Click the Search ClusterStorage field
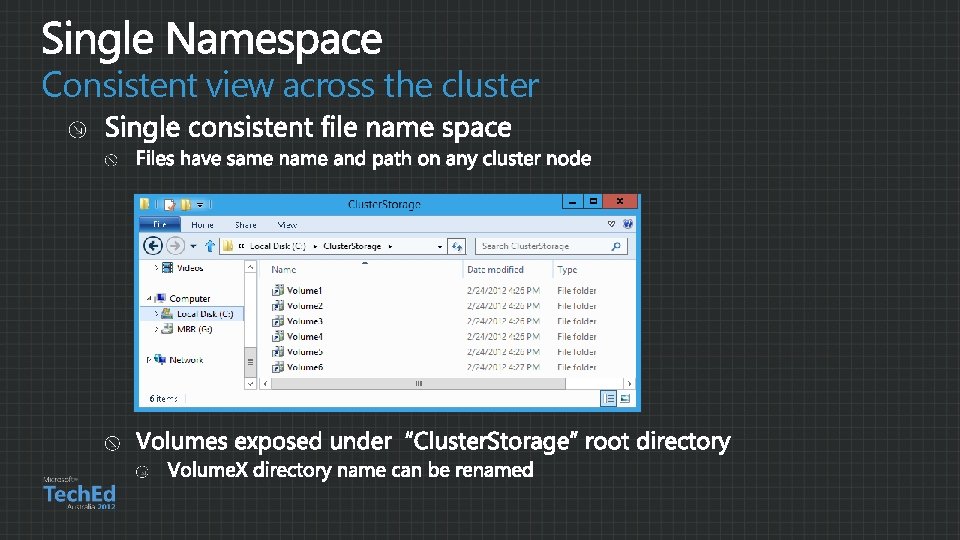The height and width of the screenshot is (540, 960). point(551,246)
